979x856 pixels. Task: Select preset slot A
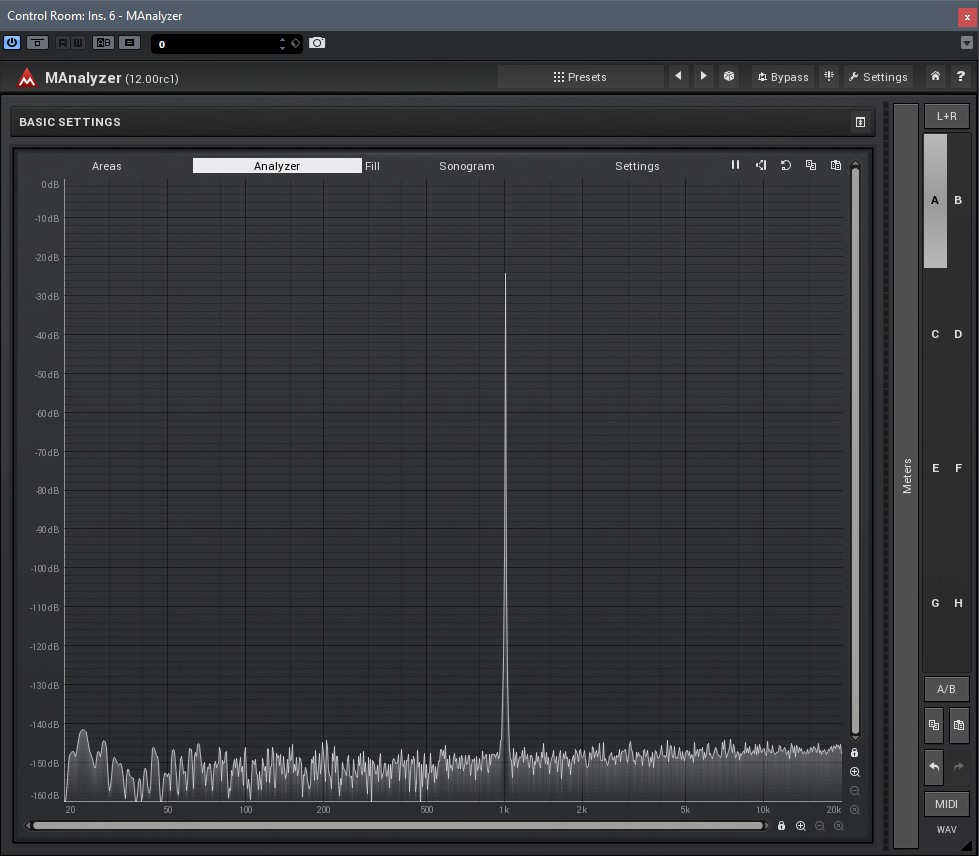click(x=935, y=200)
